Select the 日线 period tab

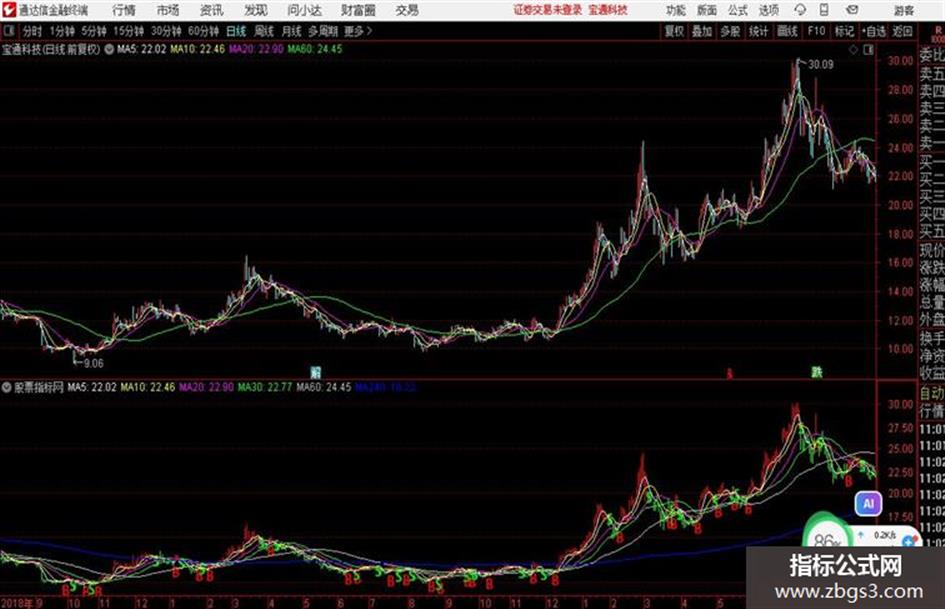[x=236, y=31]
